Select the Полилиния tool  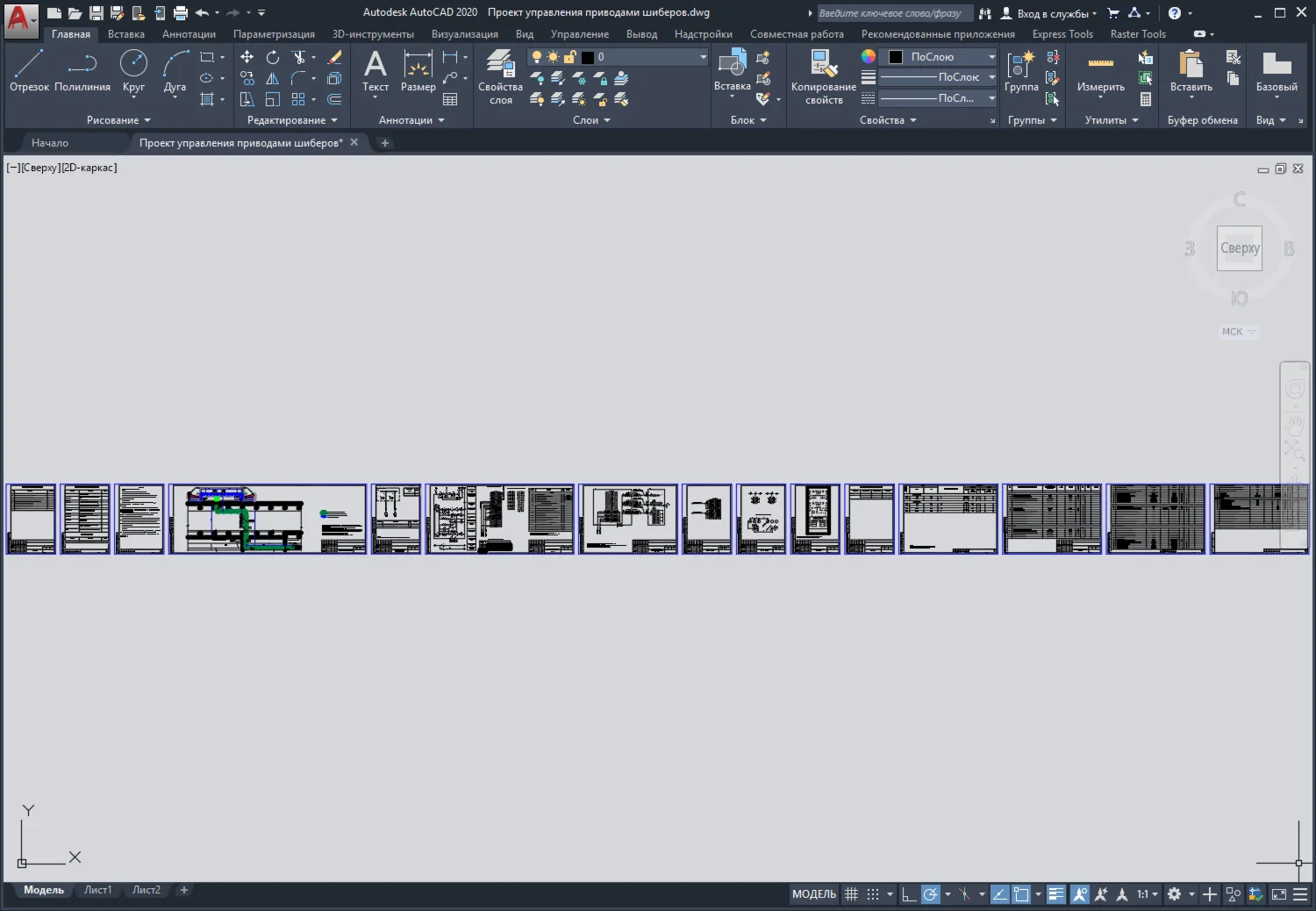point(82,71)
